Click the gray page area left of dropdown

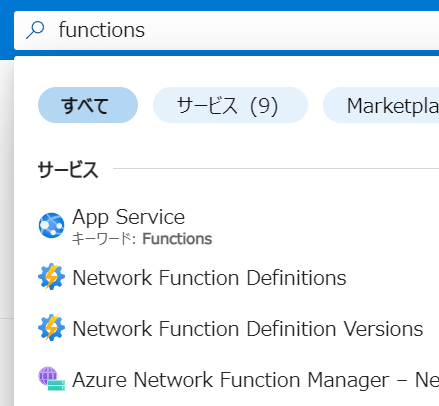tap(7, 233)
